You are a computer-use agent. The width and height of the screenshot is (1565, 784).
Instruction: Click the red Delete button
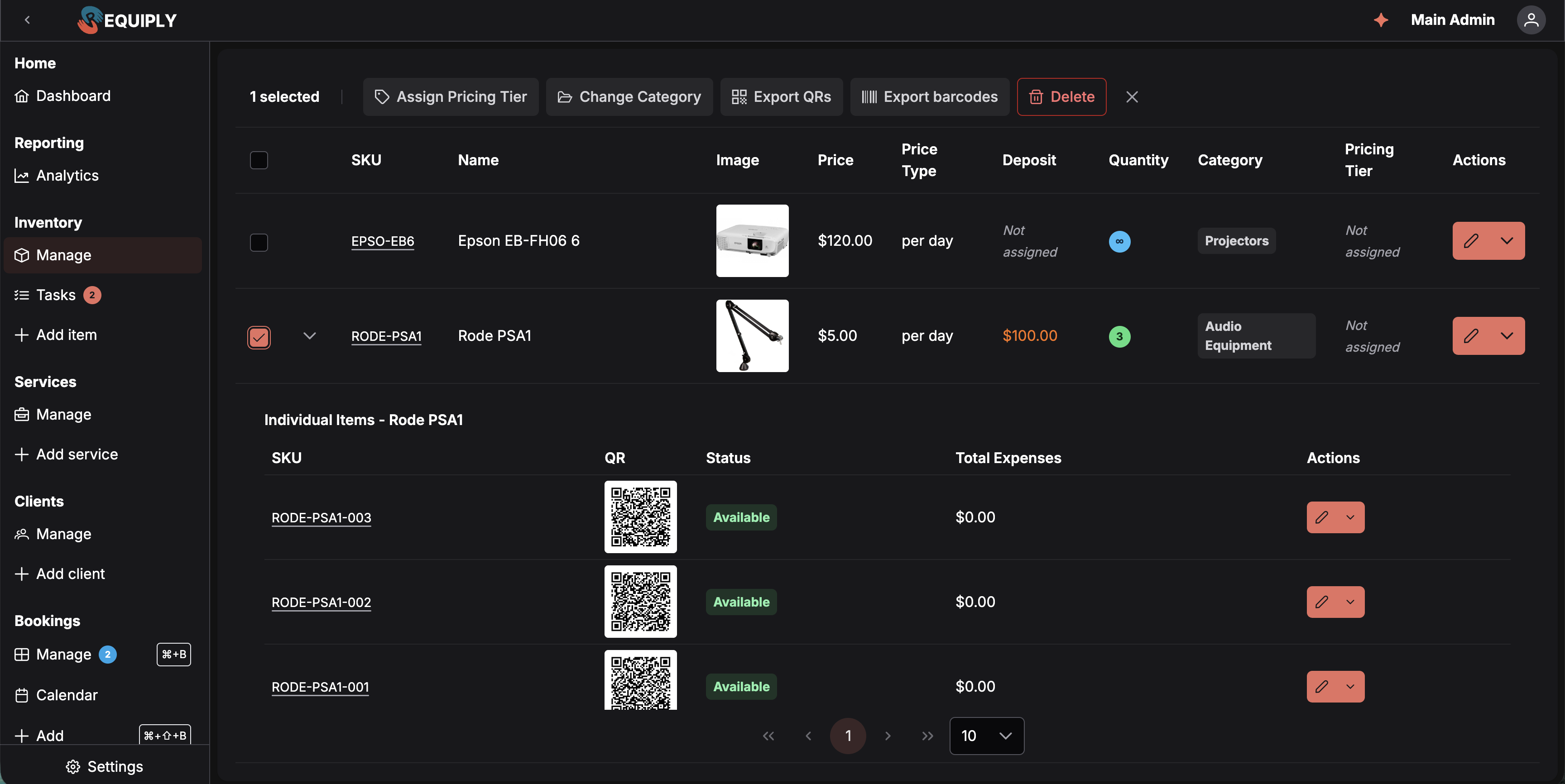click(x=1061, y=96)
